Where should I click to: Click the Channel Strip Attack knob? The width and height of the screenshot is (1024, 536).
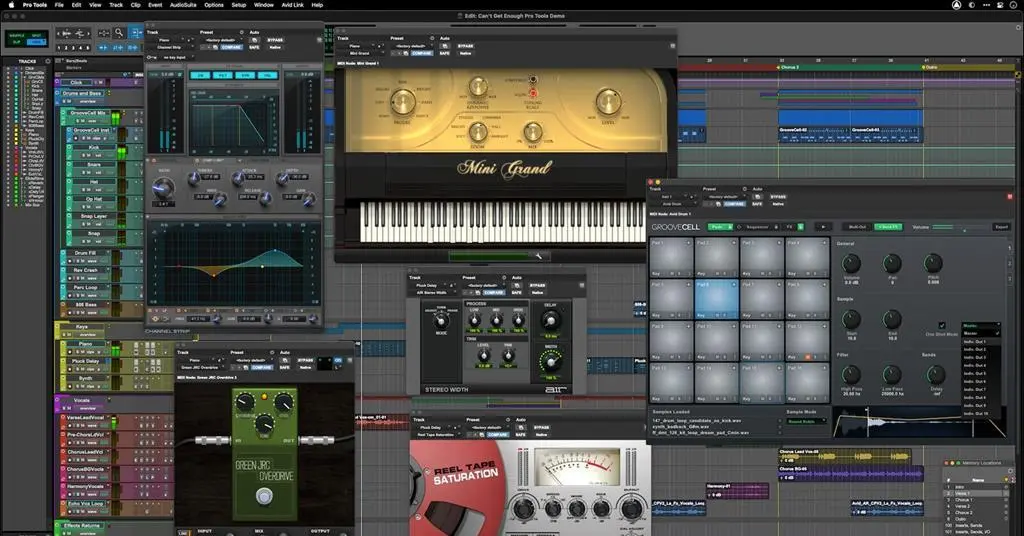[239, 178]
